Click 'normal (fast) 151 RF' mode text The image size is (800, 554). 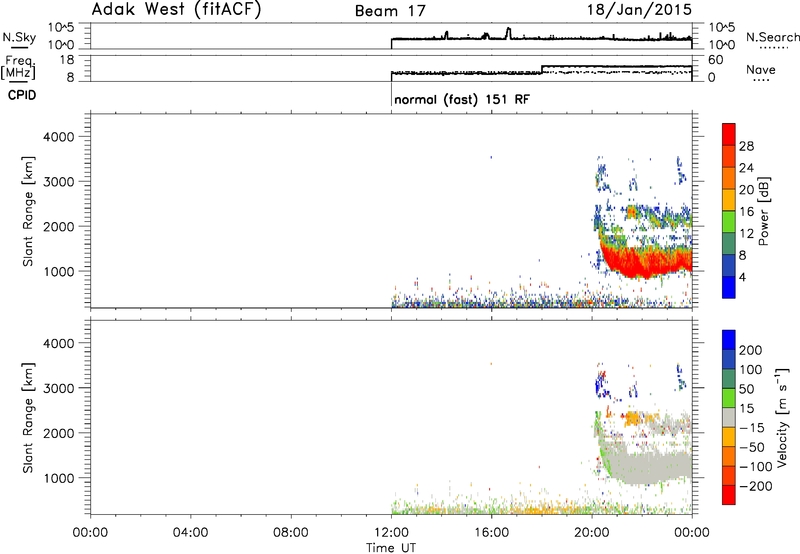(462, 99)
